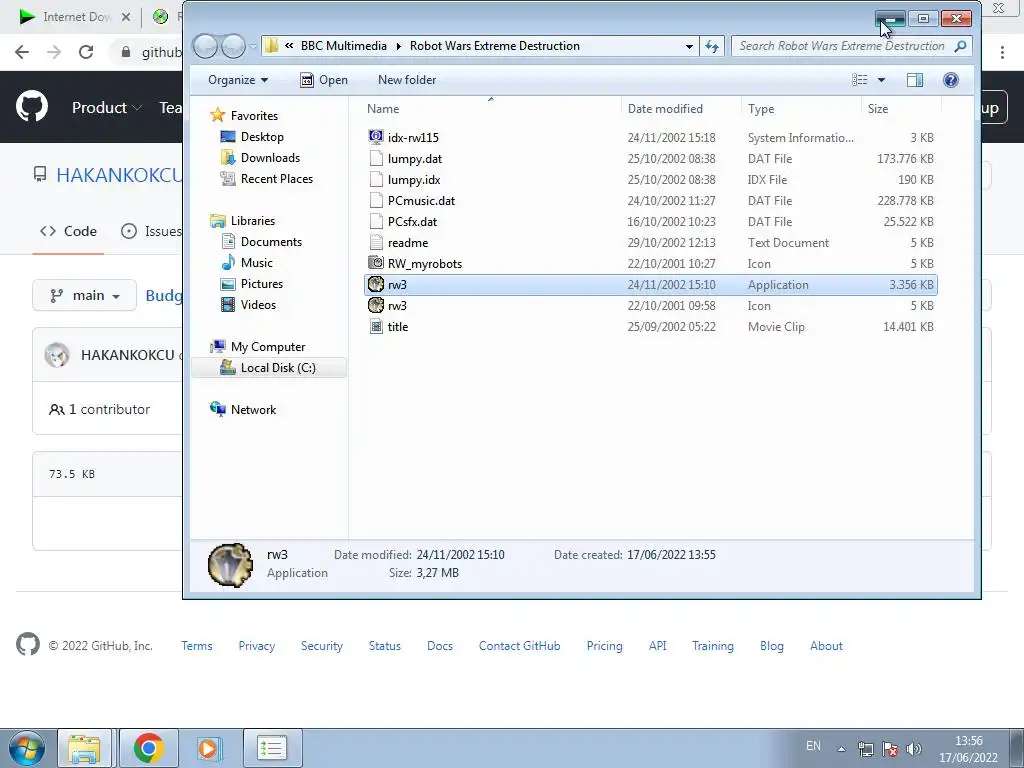Toggle the preview pane icon

coord(915,80)
